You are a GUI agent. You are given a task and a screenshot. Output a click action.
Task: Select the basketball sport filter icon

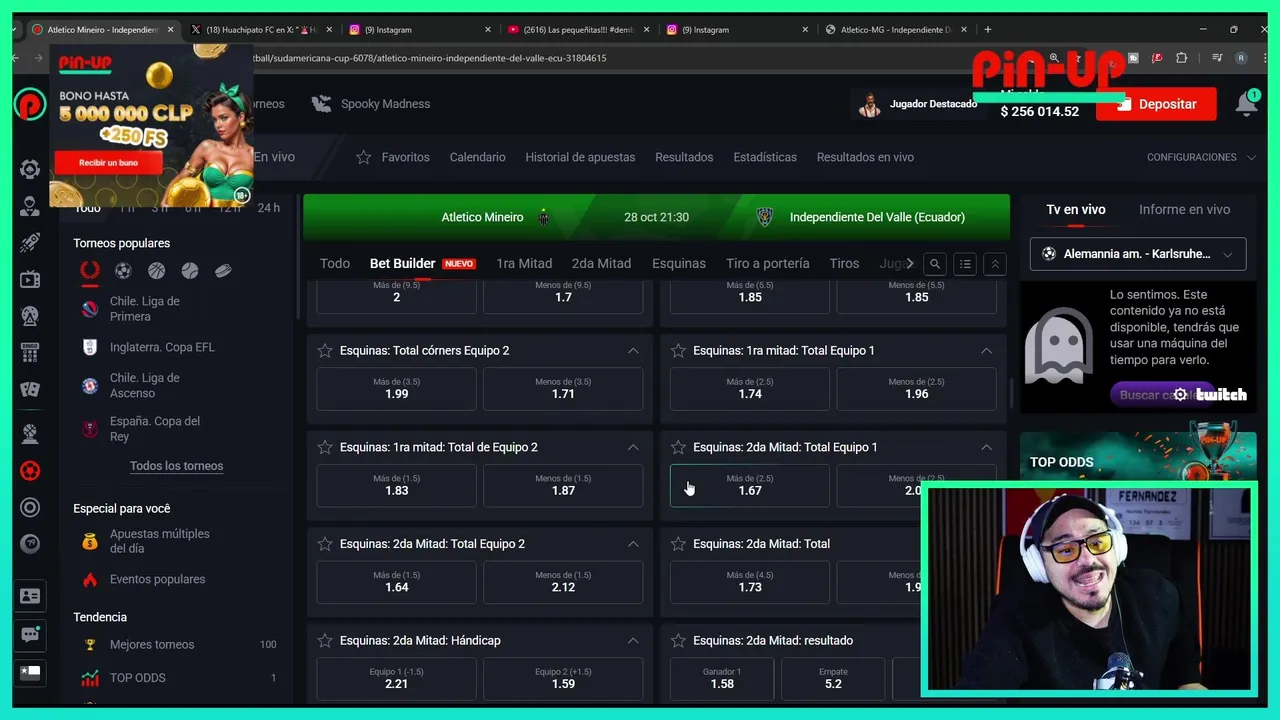pyautogui.click(x=156, y=270)
